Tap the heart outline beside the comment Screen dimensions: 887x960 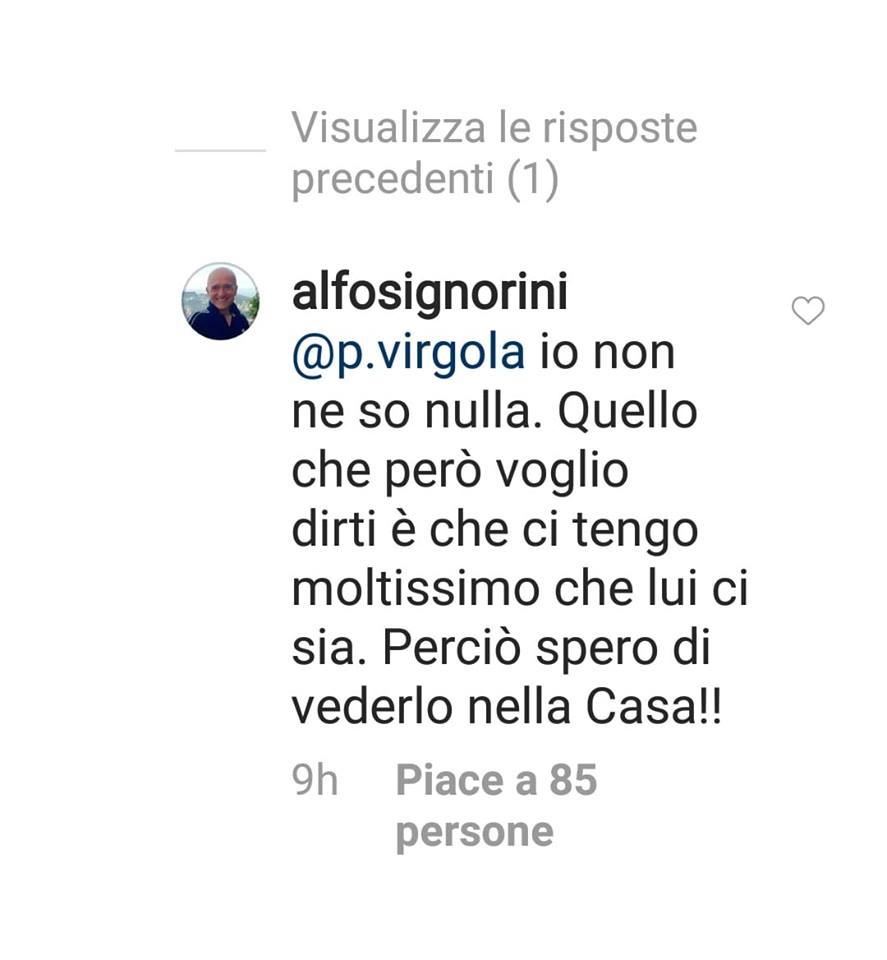click(x=807, y=310)
